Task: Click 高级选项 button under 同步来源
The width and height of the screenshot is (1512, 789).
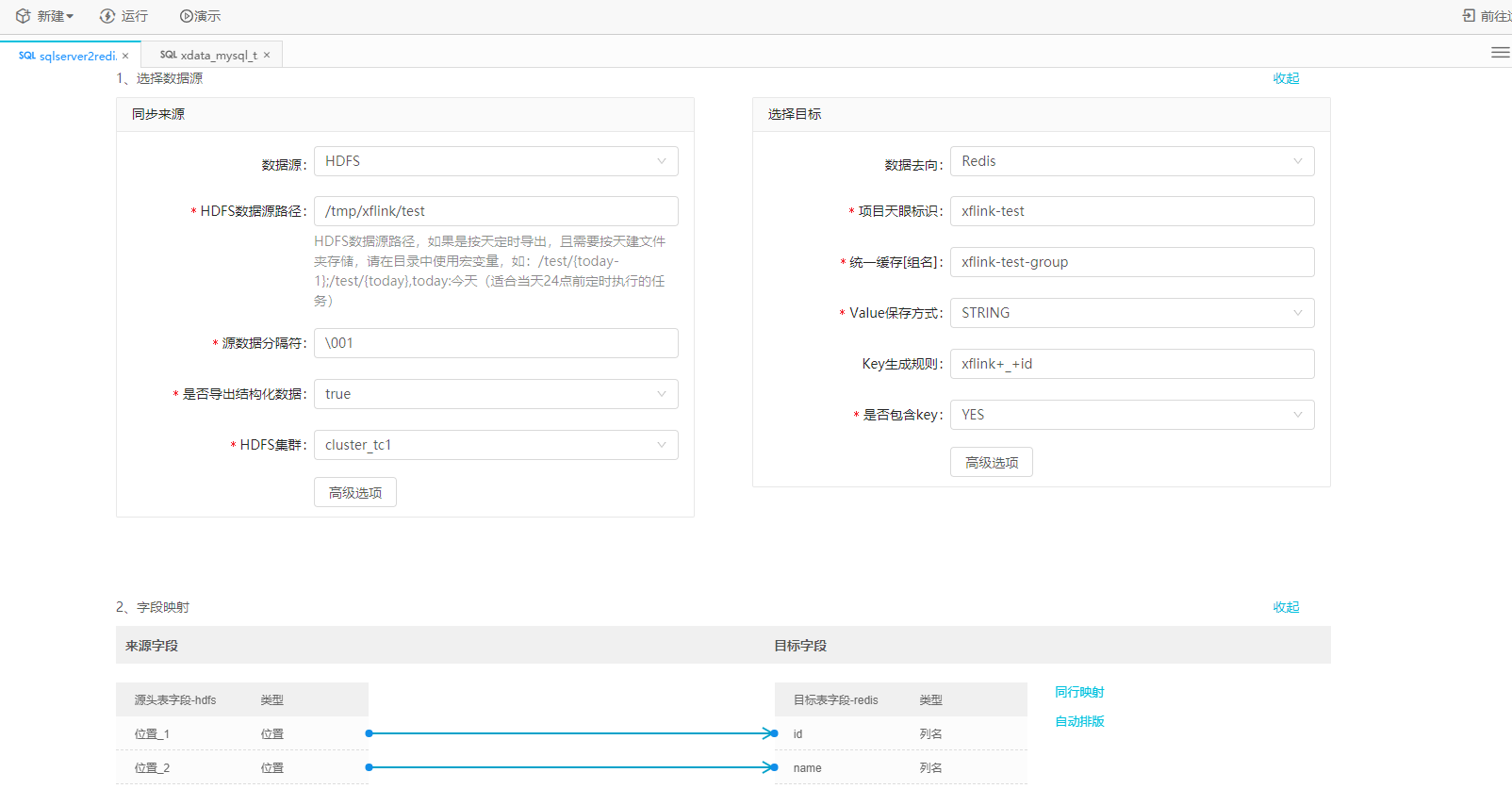Action: (x=355, y=492)
